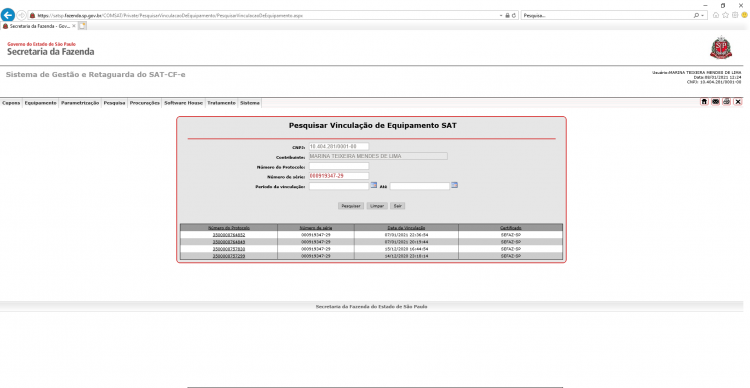Open the Tratamento menu
Viewport: 750px width, 388px height.
tap(221, 103)
